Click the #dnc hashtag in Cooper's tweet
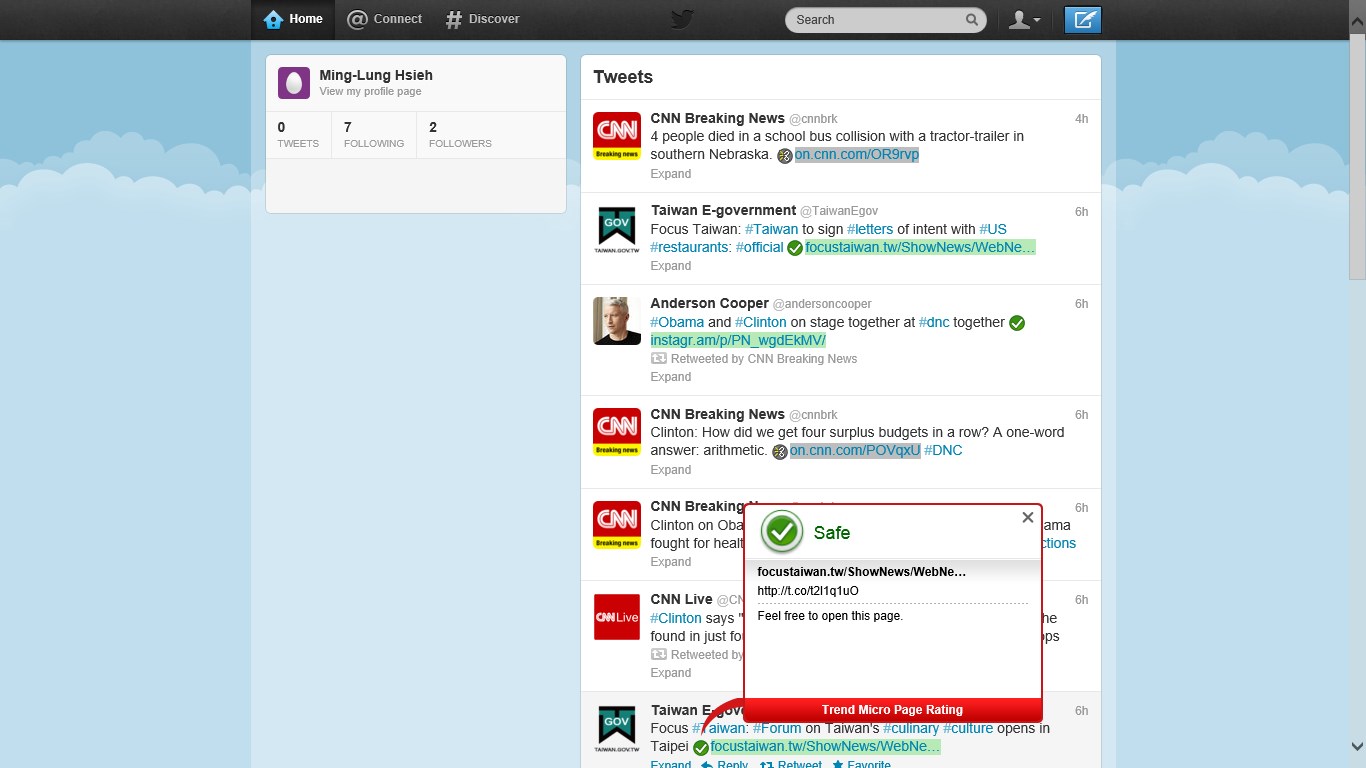This screenshot has width=1366, height=768. [934, 322]
